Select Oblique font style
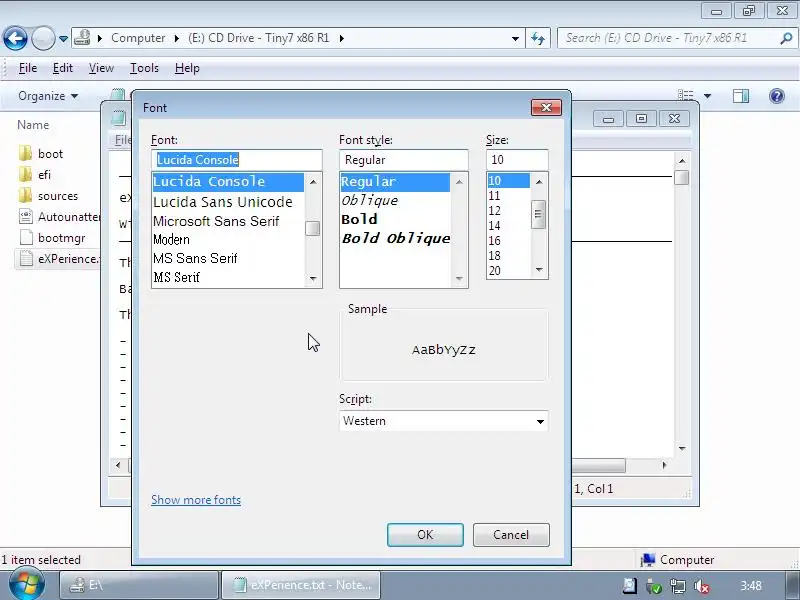 [x=370, y=201]
